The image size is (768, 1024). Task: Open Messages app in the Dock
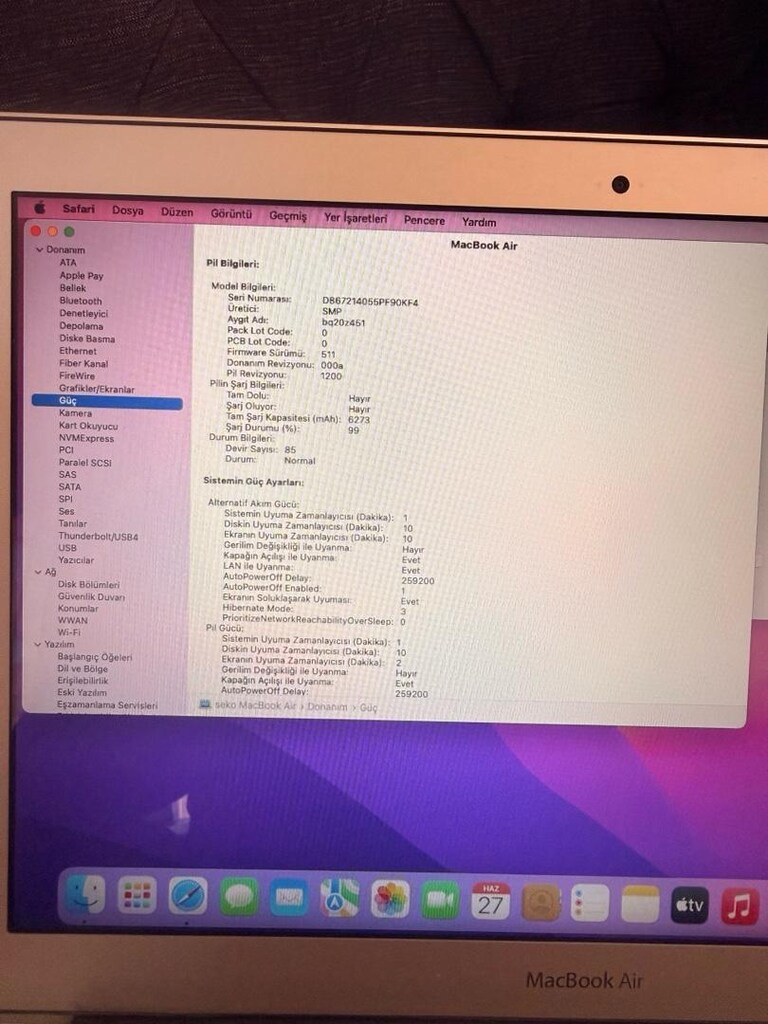pyautogui.click(x=238, y=897)
